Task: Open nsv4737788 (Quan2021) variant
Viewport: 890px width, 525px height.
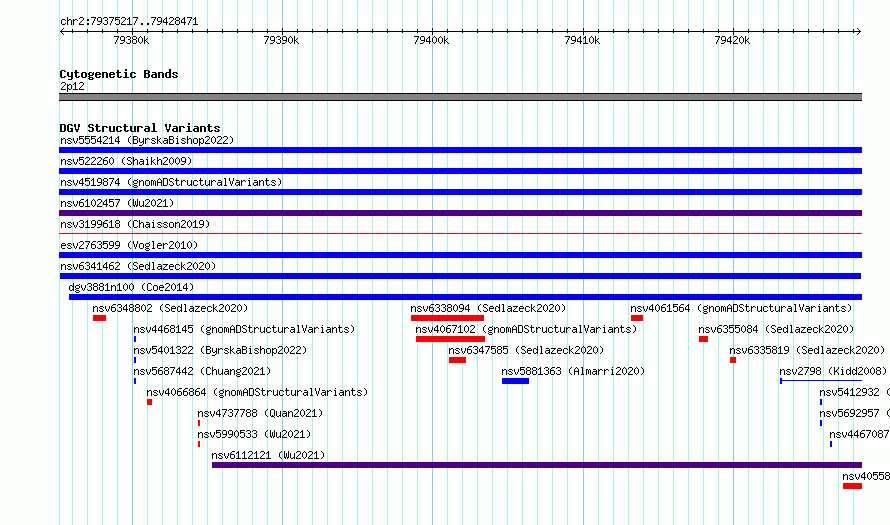Action: click(260, 413)
